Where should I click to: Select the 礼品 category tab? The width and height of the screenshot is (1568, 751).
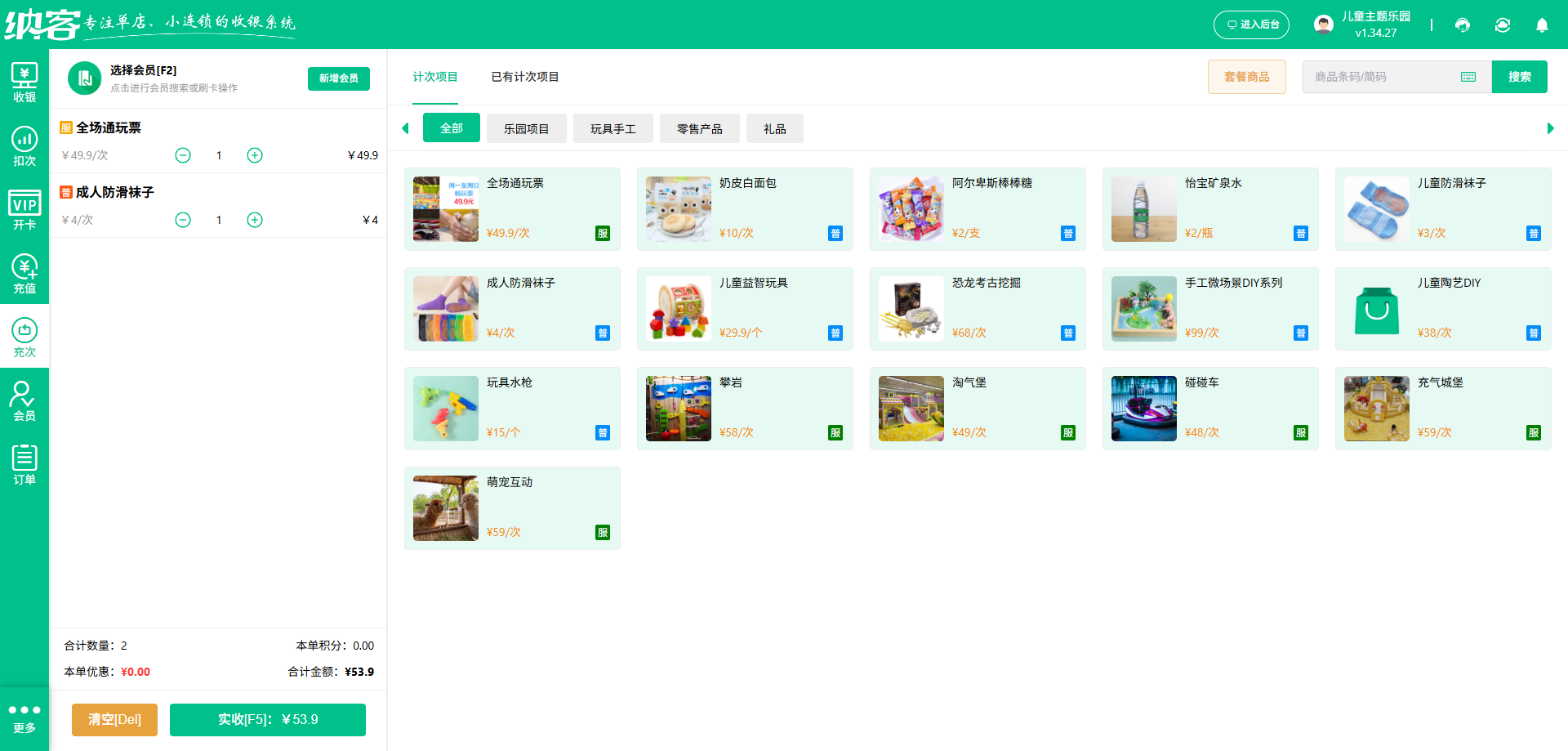(774, 127)
